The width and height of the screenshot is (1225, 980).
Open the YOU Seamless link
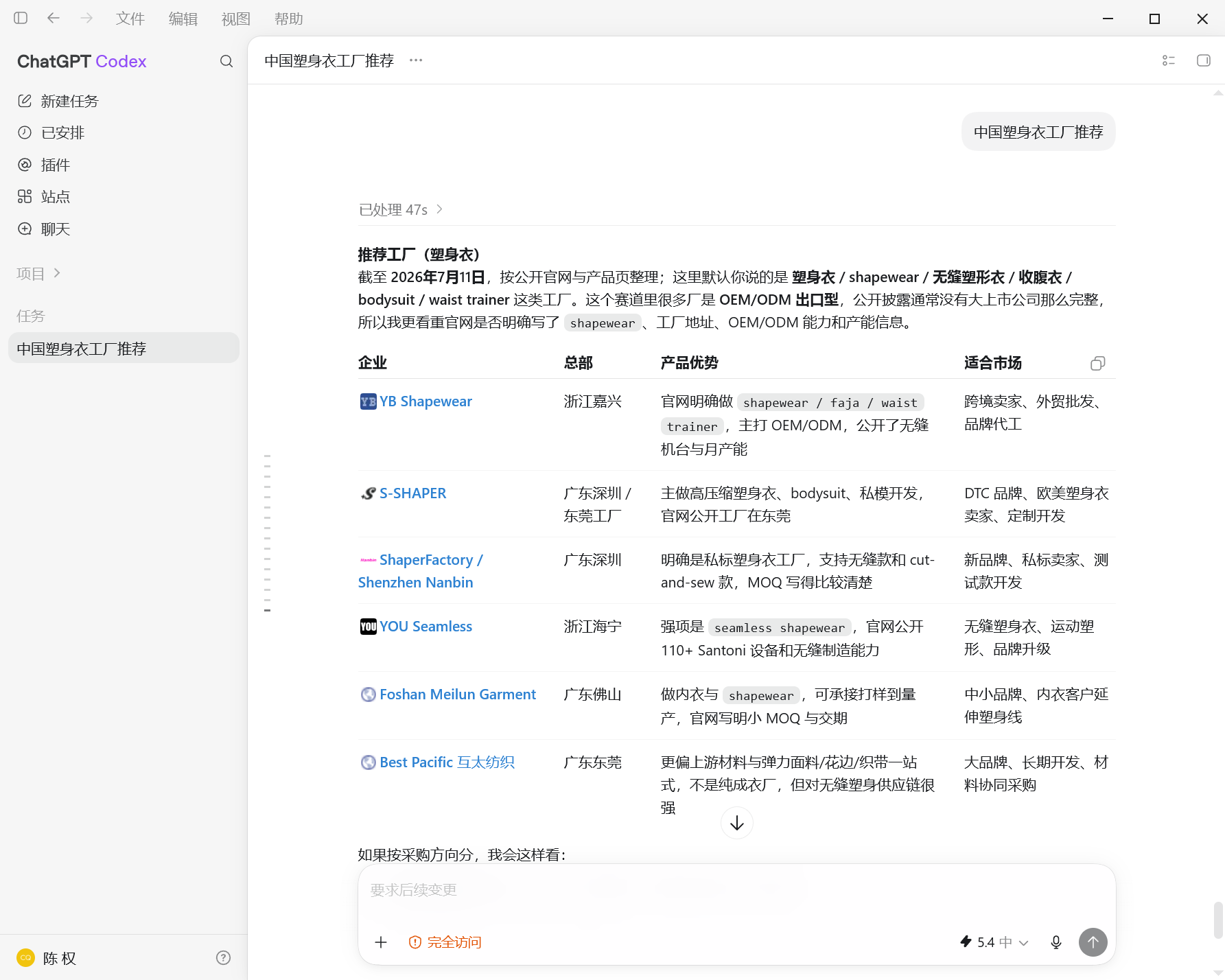click(425, 627)
